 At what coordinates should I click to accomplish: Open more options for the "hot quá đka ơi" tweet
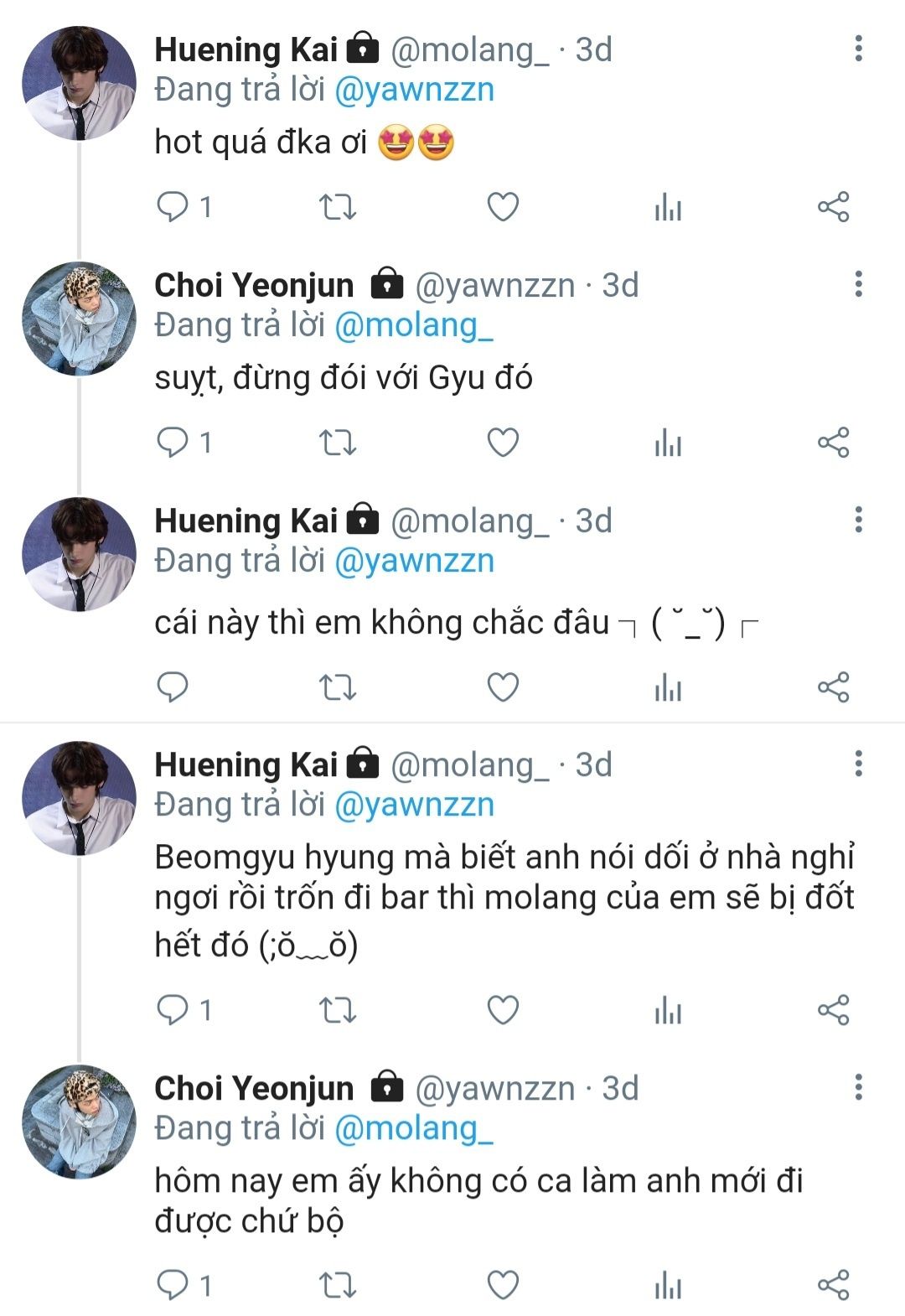point(858,49)
